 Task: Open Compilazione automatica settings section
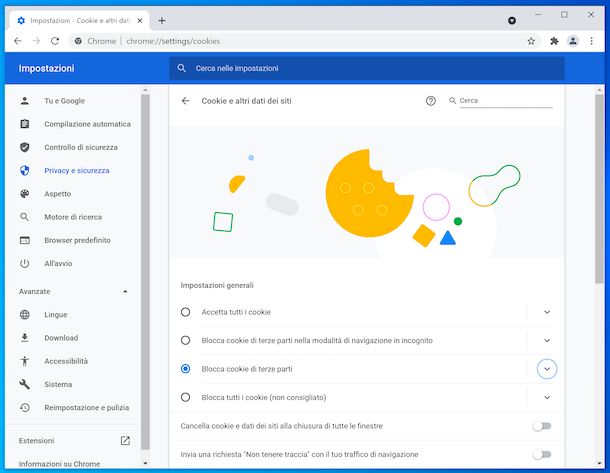point(88,124)
